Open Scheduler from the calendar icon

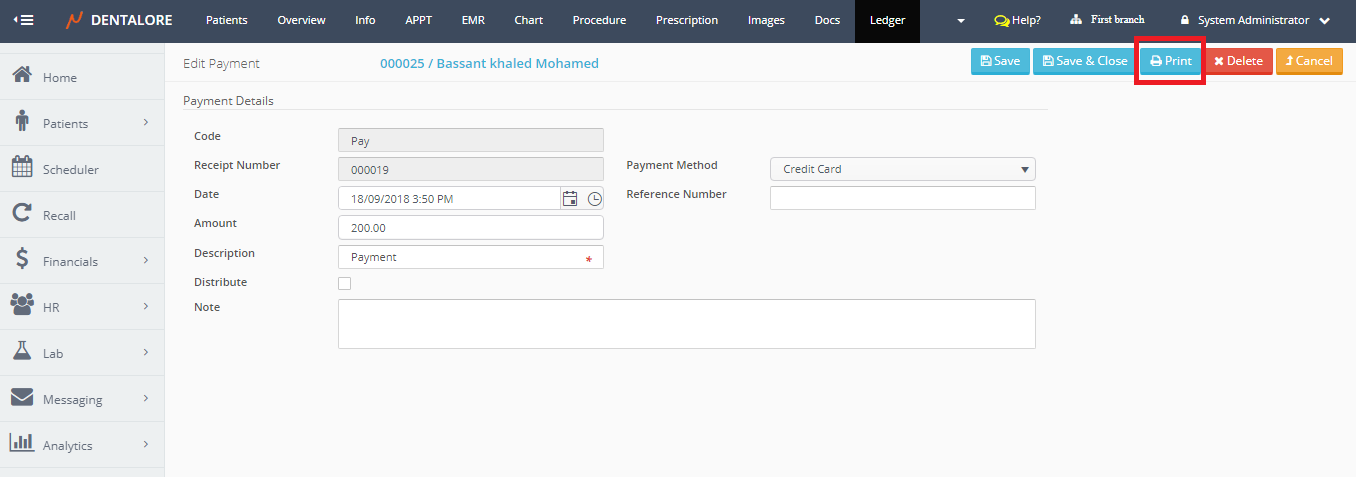click(22, 168)
